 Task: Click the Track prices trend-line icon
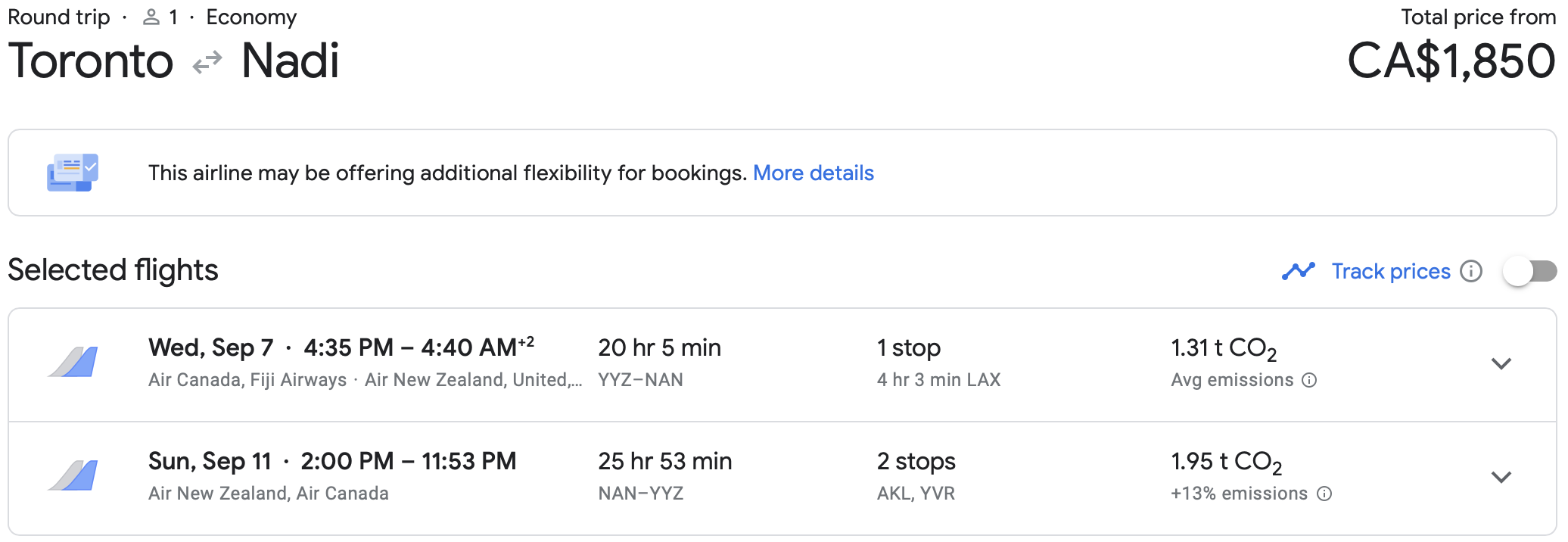(1298, 271)
